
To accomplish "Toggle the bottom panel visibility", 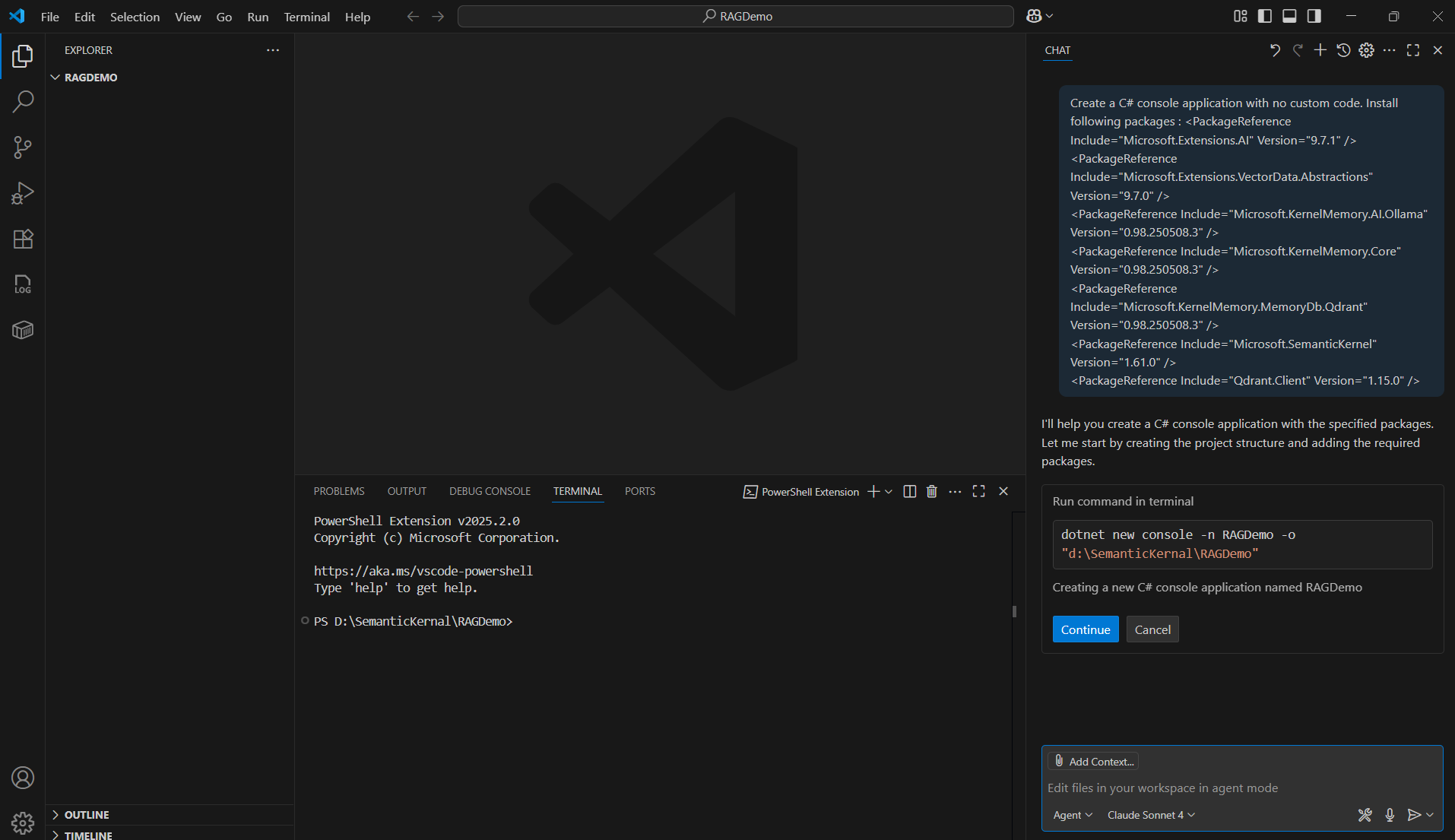I will (x=1289, y=16).
